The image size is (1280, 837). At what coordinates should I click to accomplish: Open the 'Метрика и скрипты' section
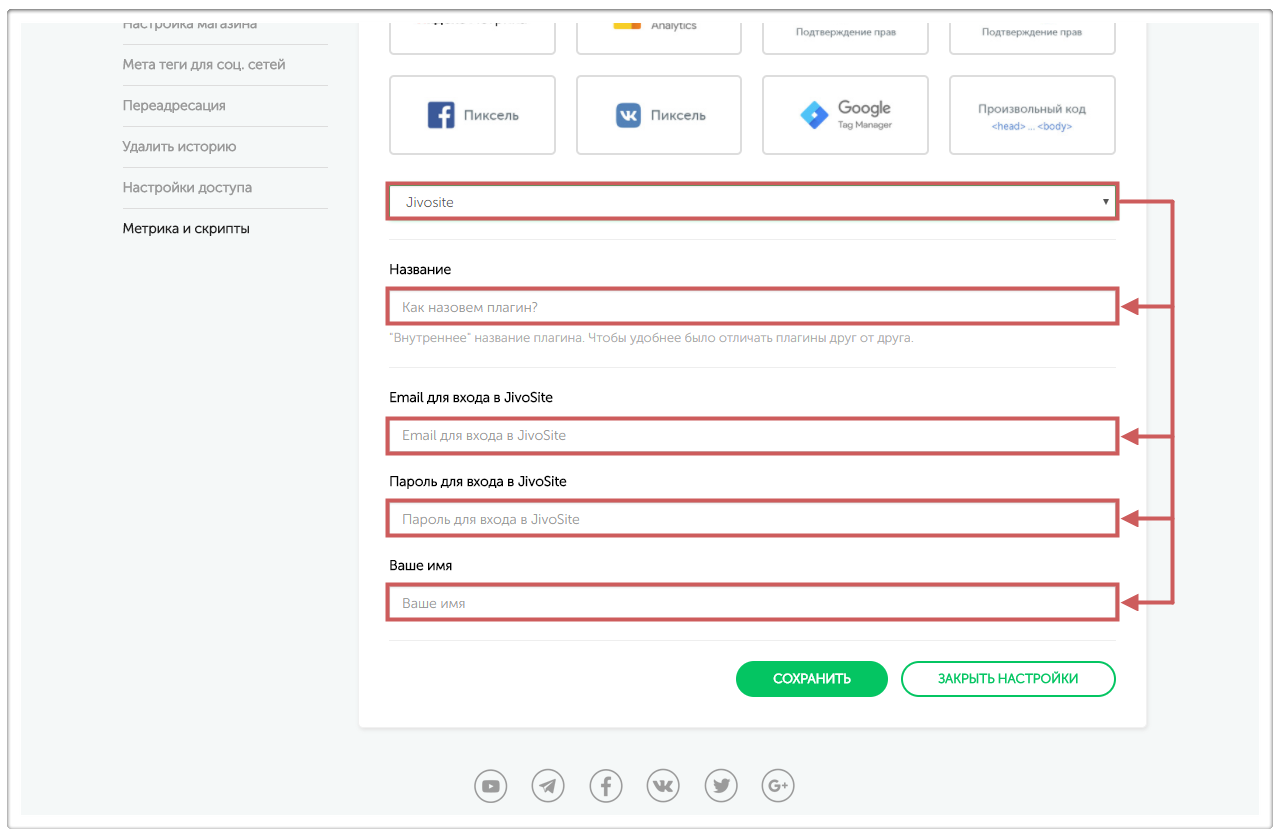pyautogui.click(x=186, y=229)
